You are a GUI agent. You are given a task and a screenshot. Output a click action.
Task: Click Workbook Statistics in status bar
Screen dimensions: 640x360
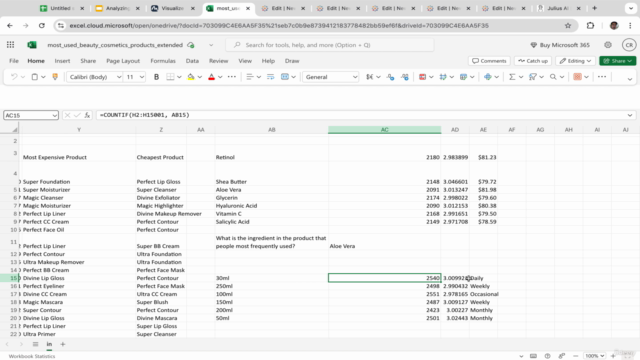pos(32,356)
